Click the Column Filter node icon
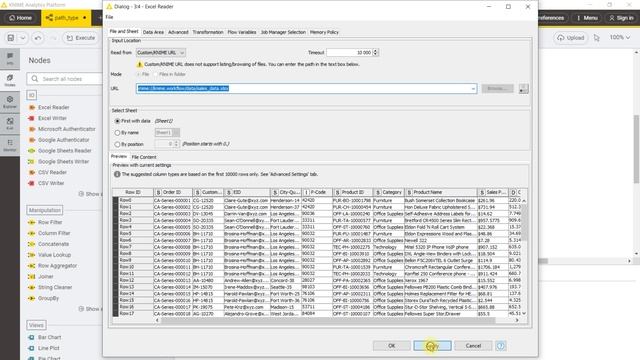This screenshot has width=640, height=360. point(31,233)
